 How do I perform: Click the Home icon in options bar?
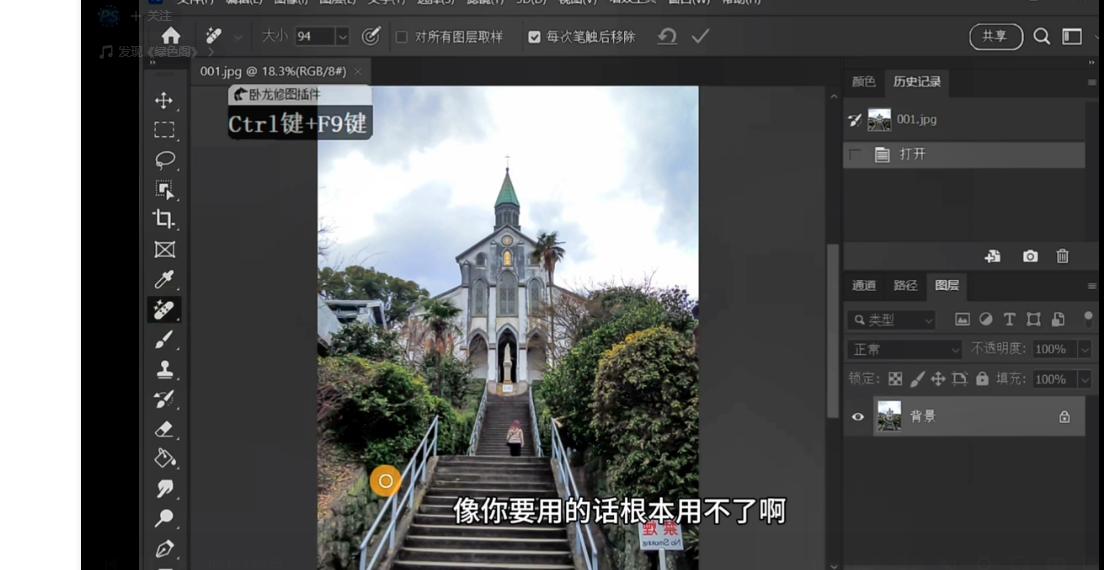click(170, 36)
